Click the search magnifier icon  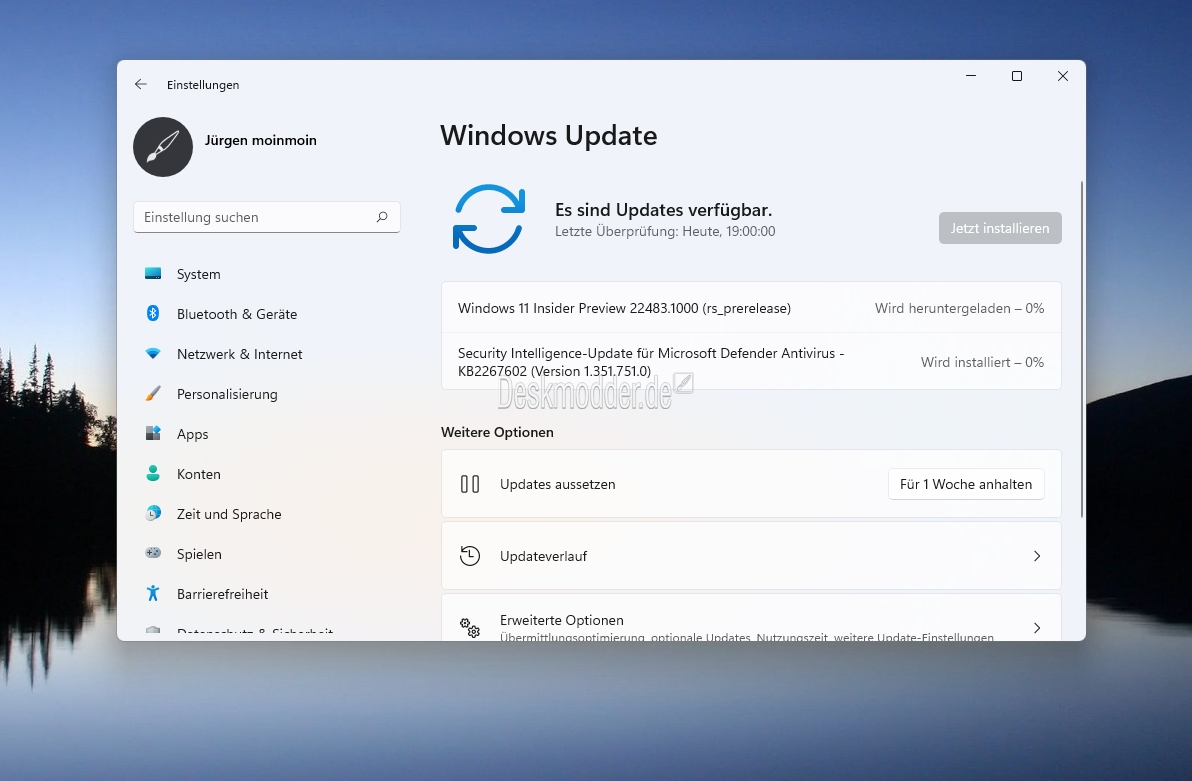tap(382, 217)
